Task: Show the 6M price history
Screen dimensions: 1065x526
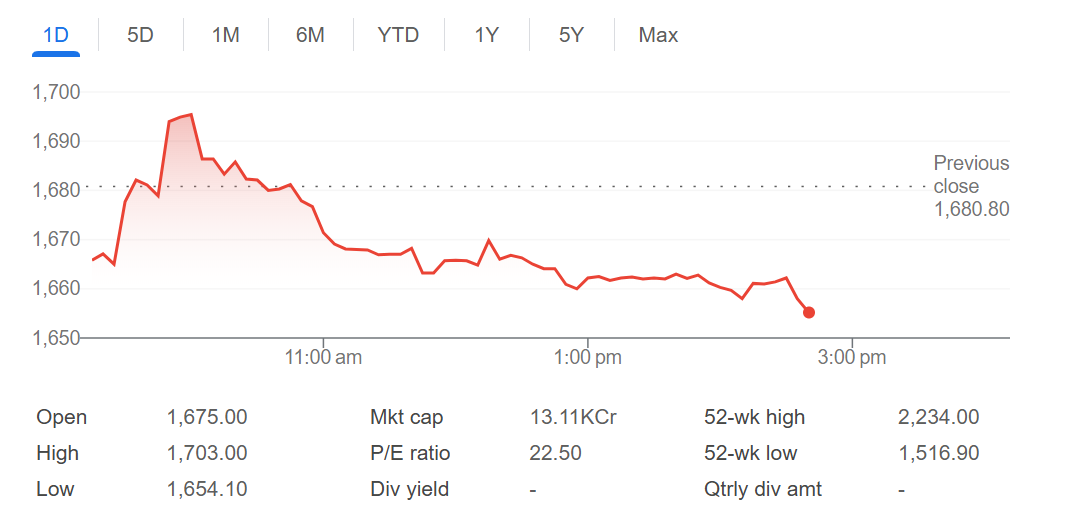Action: [x=310, y=35]
